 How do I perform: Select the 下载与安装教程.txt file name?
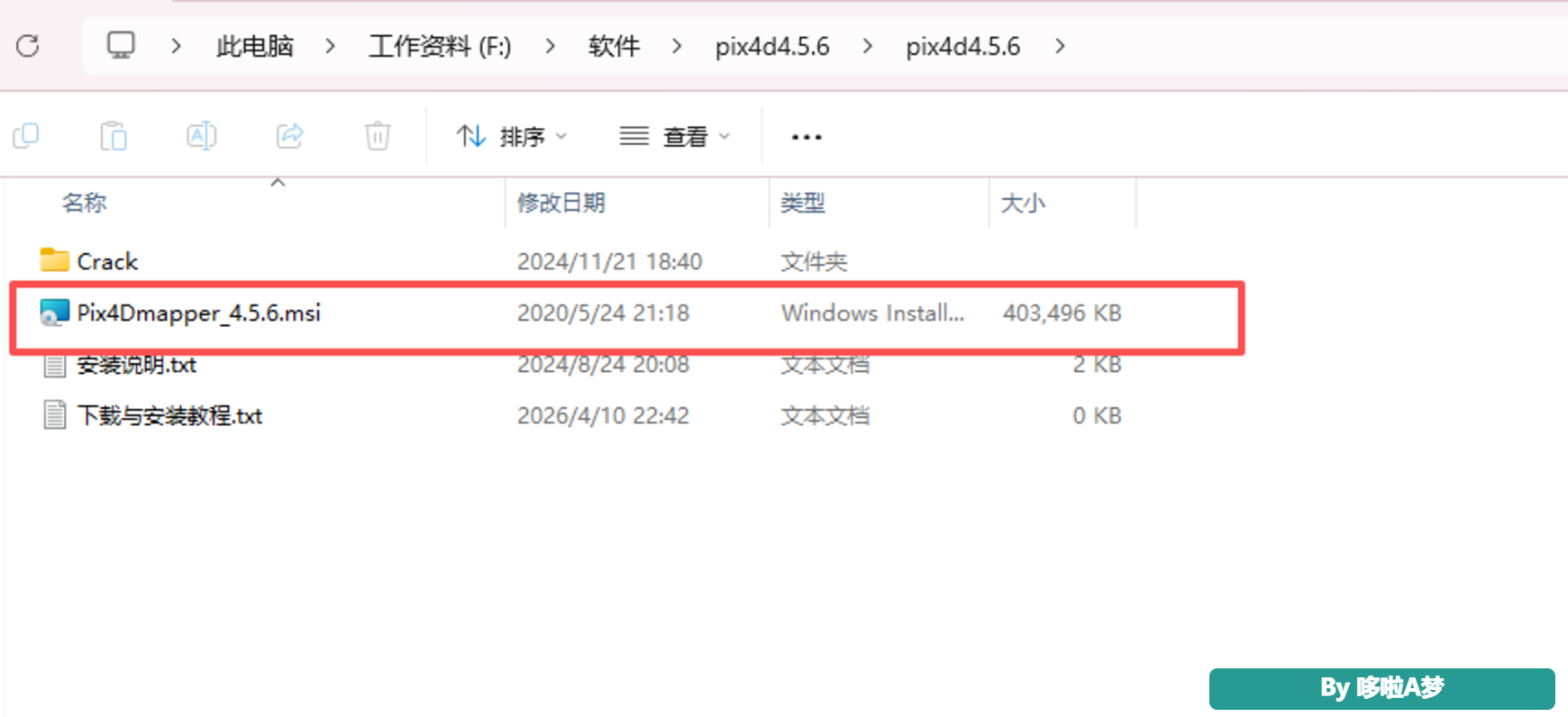(x=169, y=415)
